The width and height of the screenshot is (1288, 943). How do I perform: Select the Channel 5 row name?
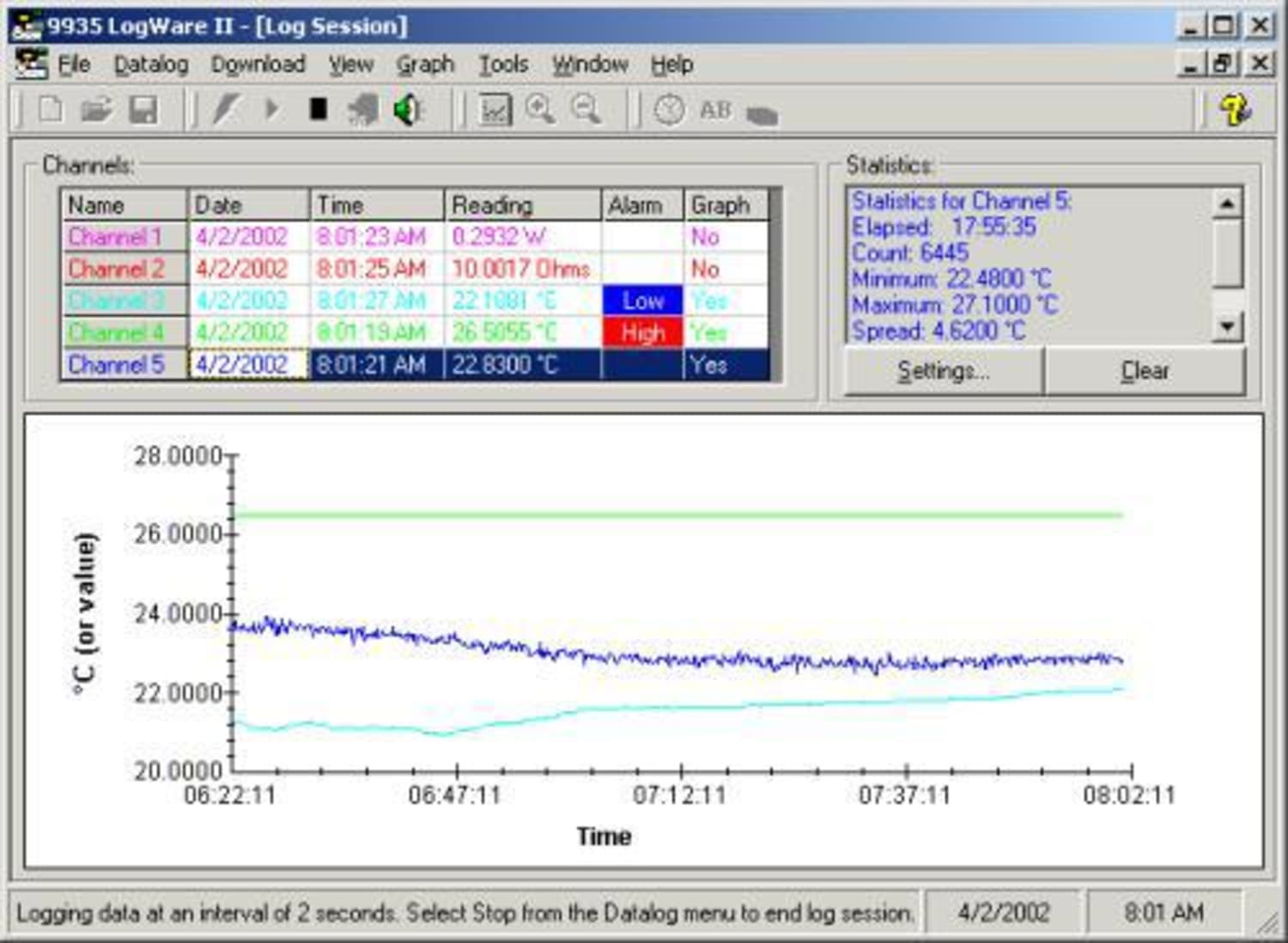[124, 365]
